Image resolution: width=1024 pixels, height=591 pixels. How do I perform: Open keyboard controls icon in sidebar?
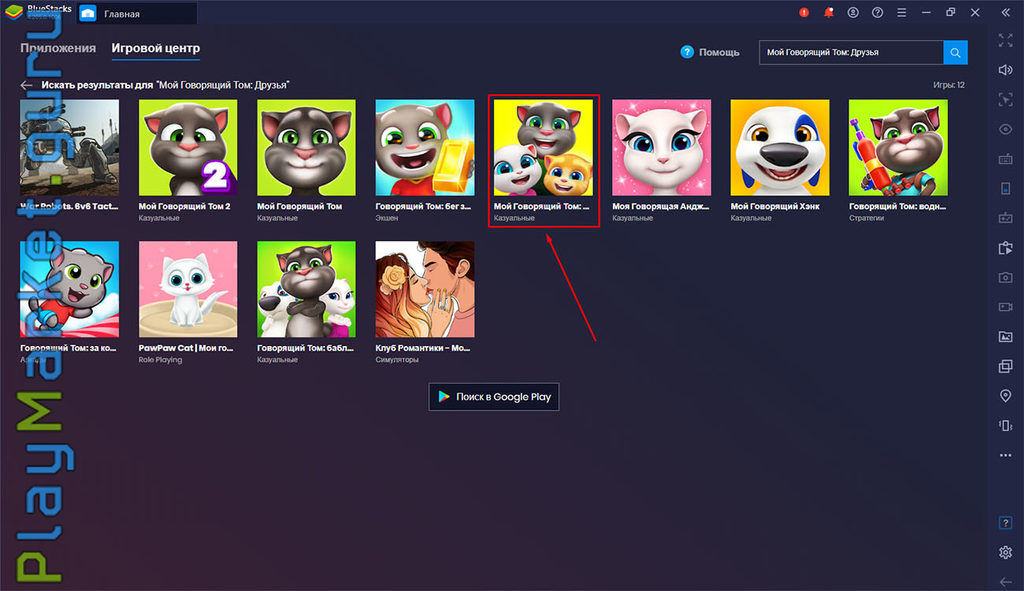point(1006,159)
